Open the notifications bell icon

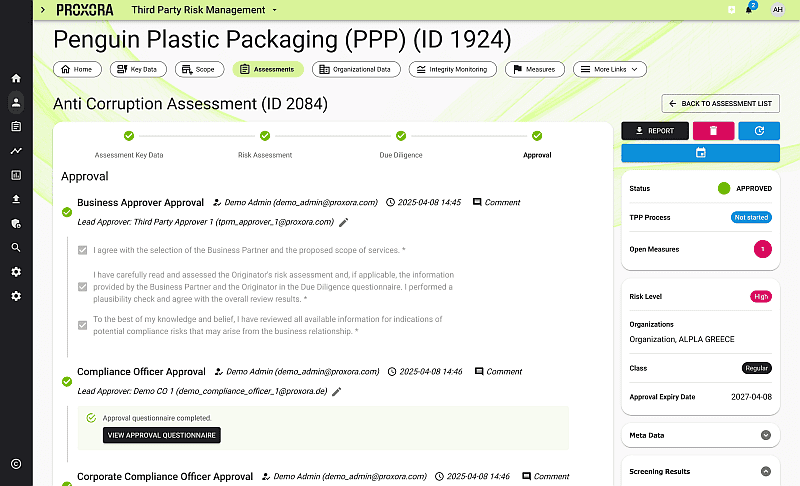pos(749,10)
